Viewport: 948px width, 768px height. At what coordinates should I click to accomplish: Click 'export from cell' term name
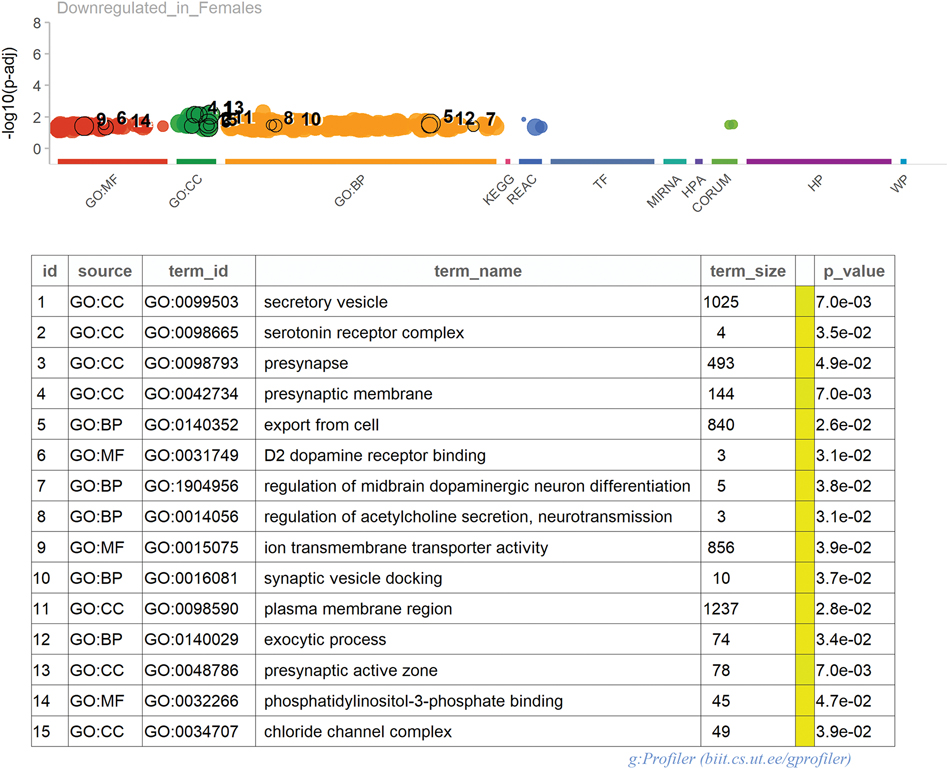pos(321,425)
